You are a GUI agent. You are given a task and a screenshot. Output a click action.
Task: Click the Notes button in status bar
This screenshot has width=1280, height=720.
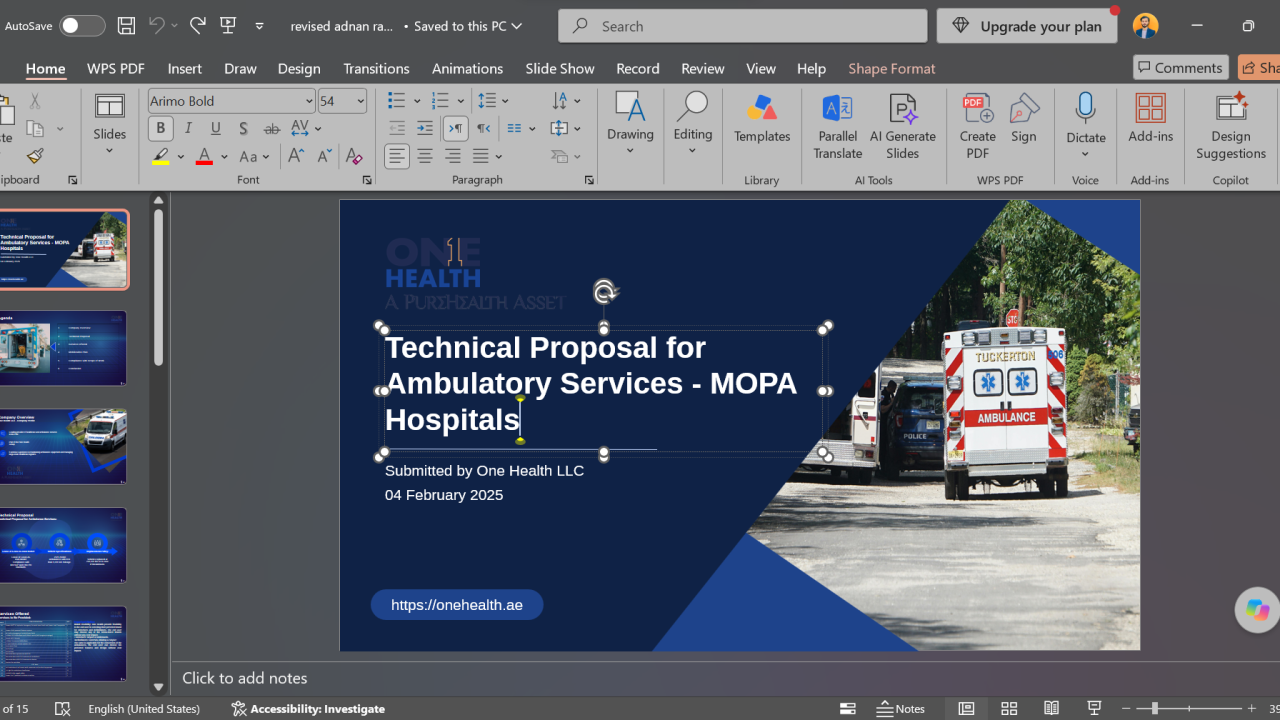point(901,708)
